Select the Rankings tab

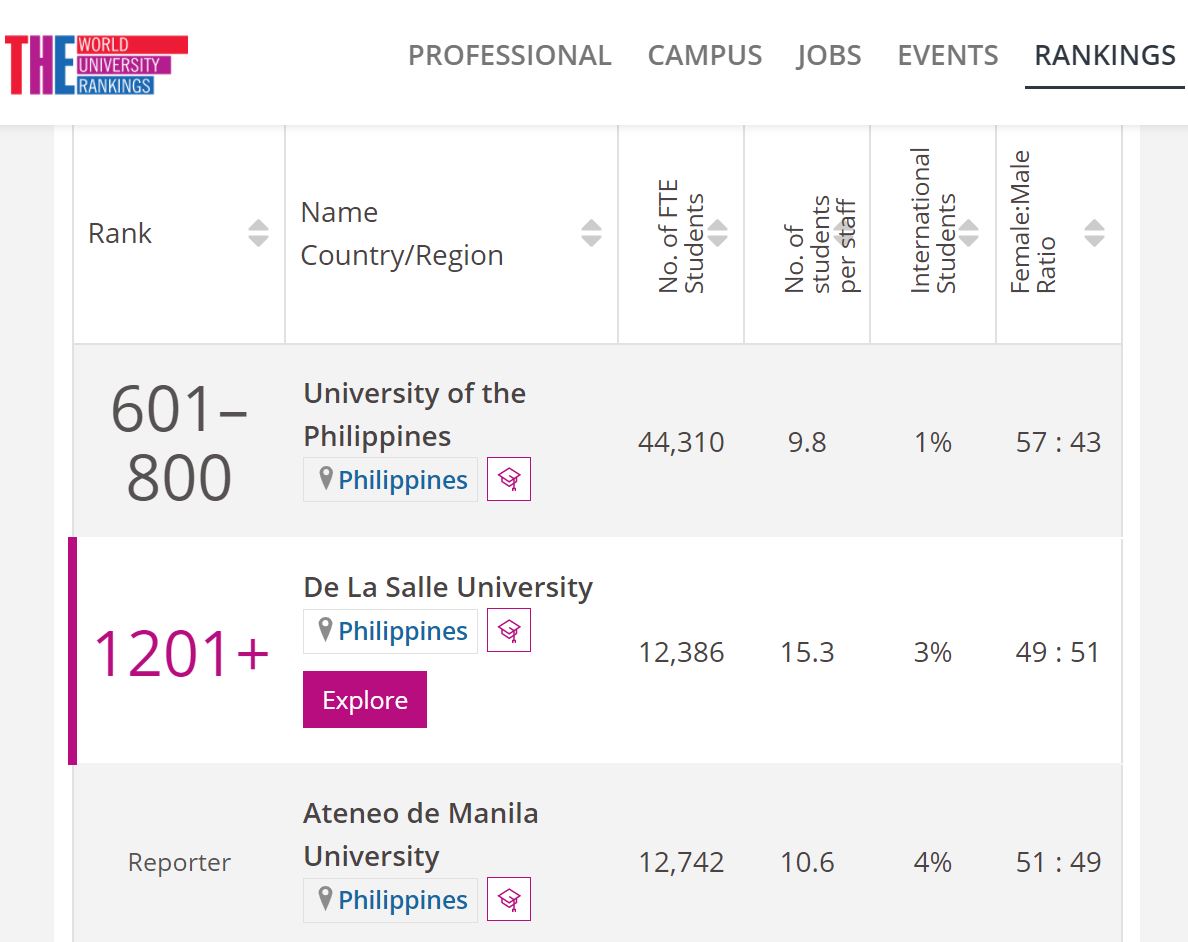click(x=1105, y=55)
